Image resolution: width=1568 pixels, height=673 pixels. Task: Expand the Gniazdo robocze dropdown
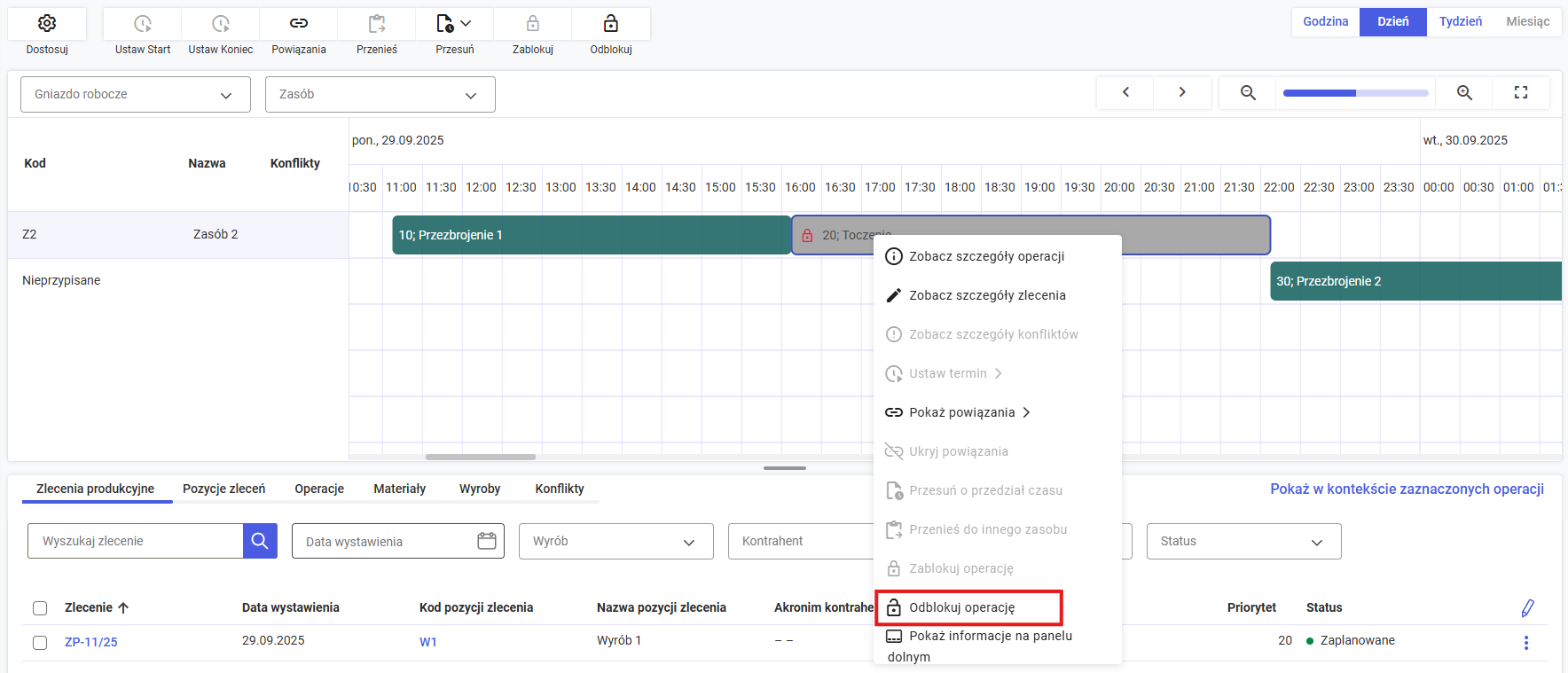click(x=135, y=95)
